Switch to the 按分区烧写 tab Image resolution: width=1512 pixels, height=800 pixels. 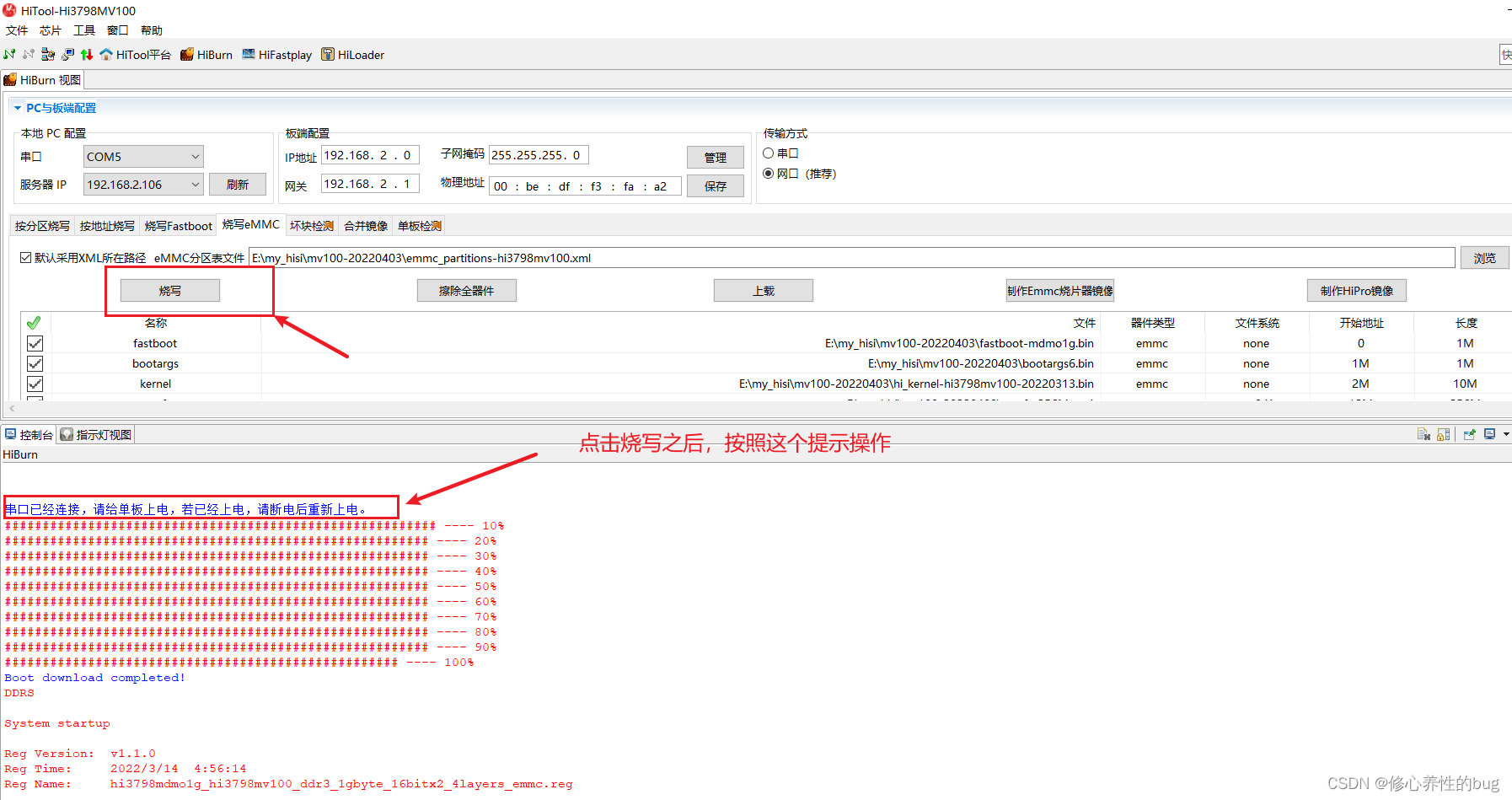[x=42, y=226]
